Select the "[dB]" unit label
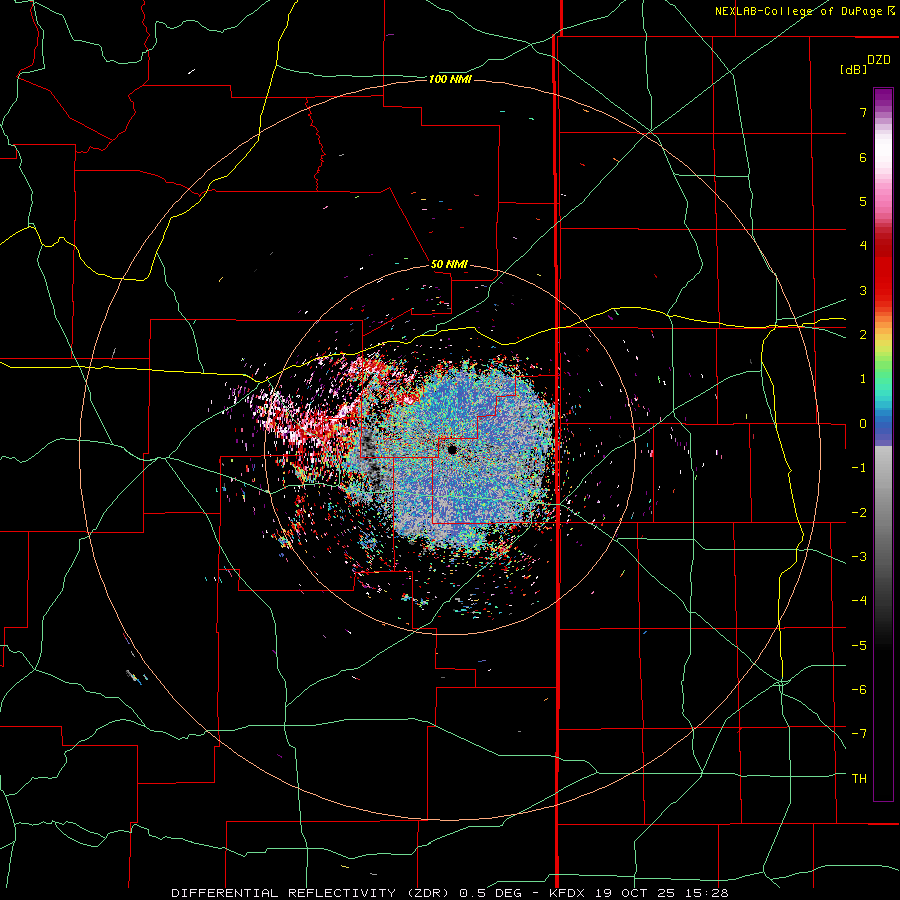Viewport: 900px width, 900px height. point(853,69)
